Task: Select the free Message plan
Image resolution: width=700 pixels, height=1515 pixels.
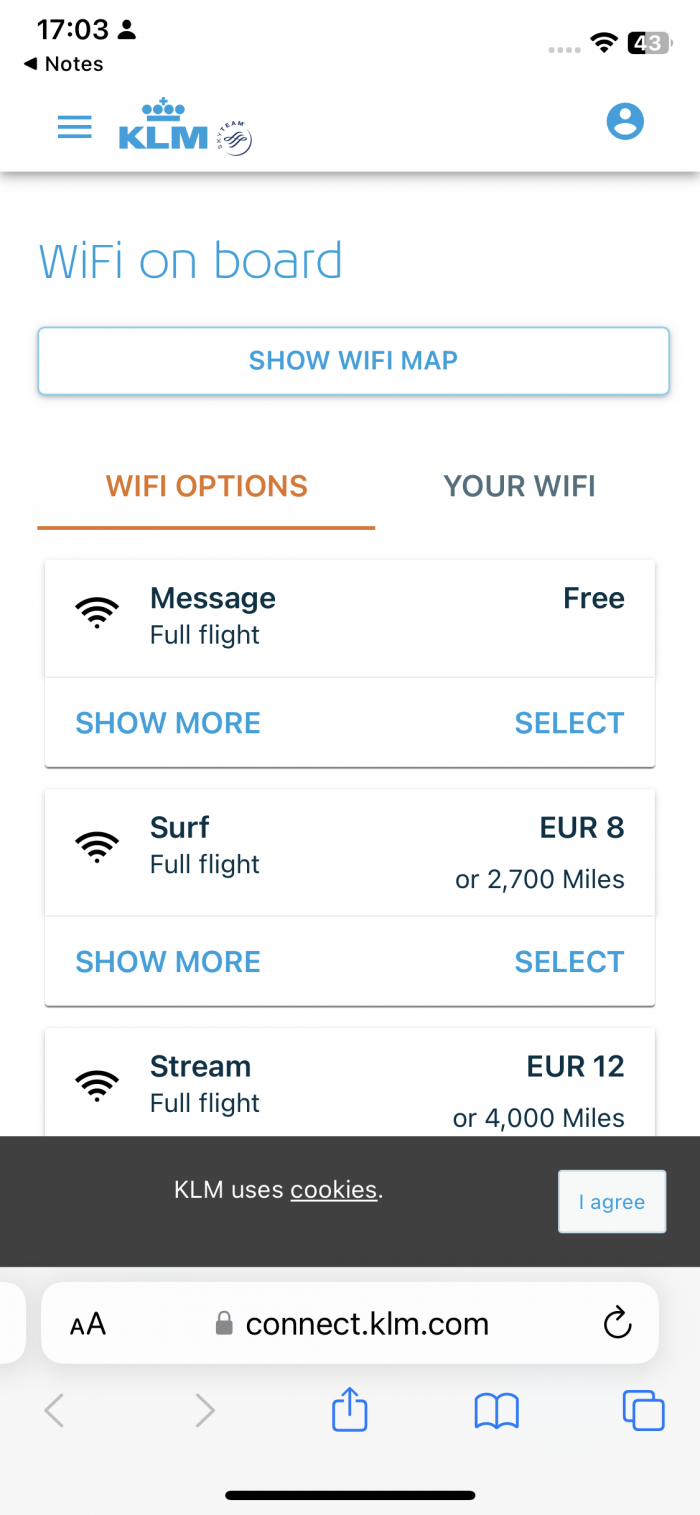Action: 569,723
